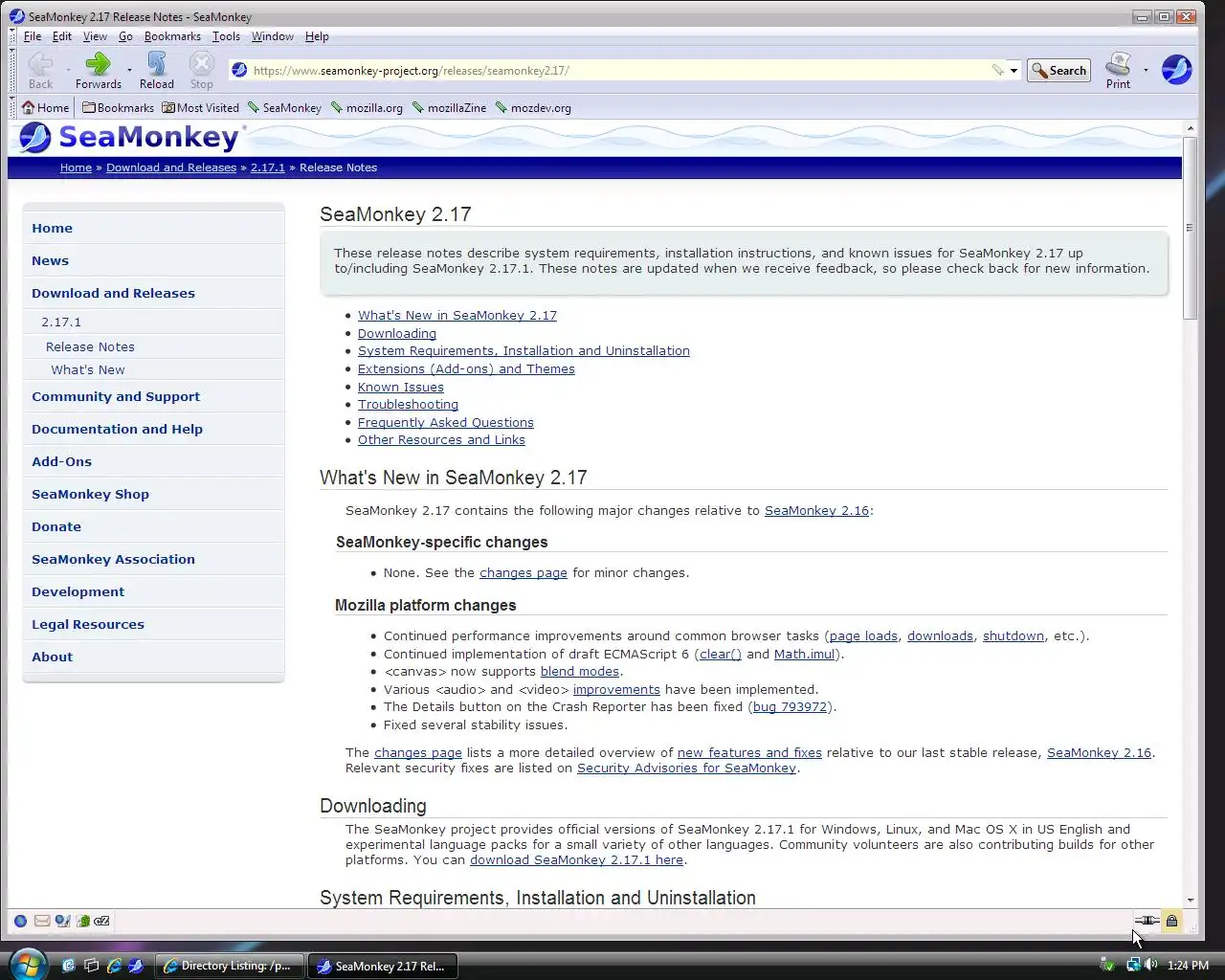Click the SeaMonkey quick launch icon
Image resolution: width=1225 pixels, height=980 pixels.
[x=136, y=966]
